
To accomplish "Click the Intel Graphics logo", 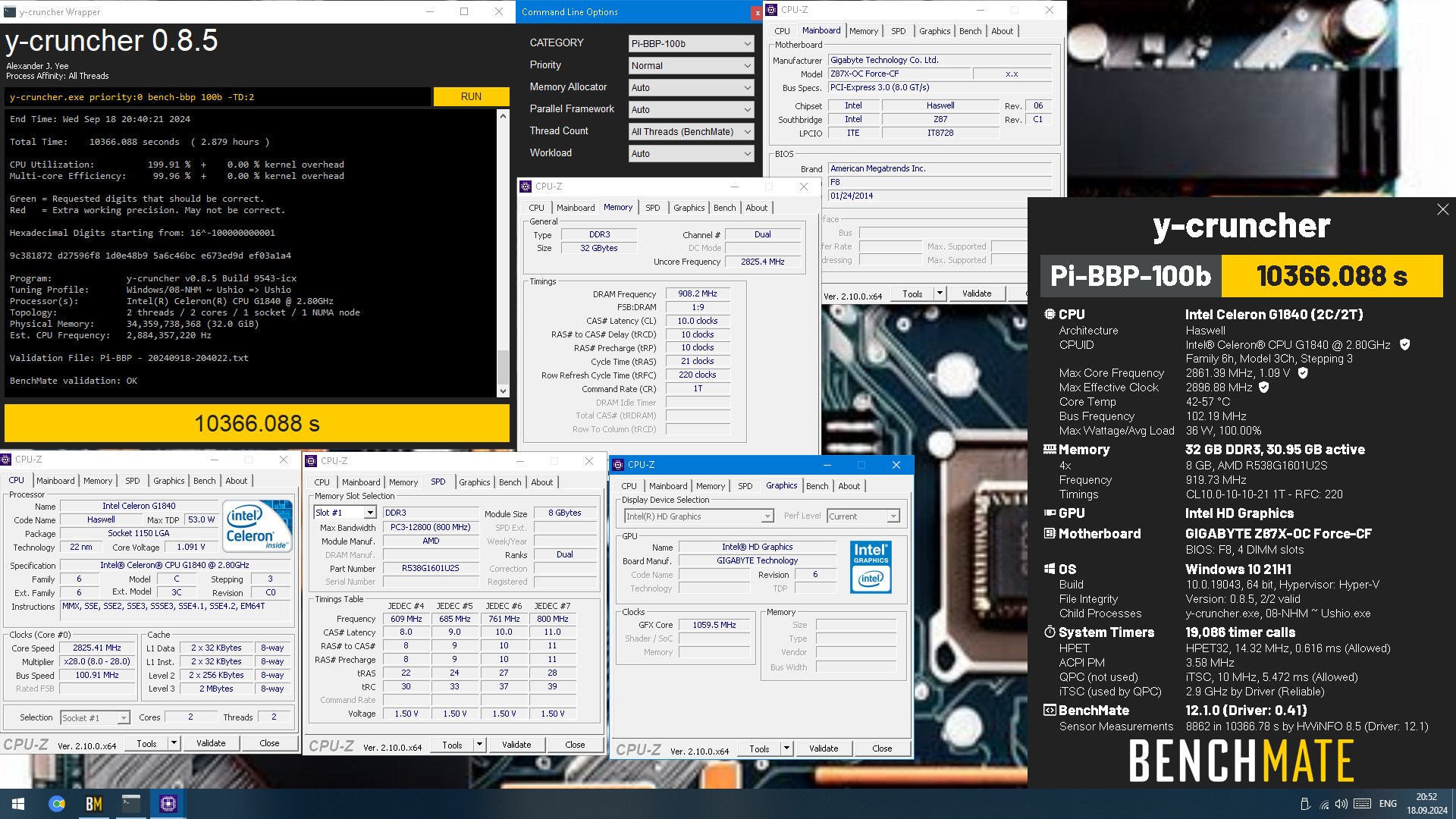I will [x=871, y=566].
